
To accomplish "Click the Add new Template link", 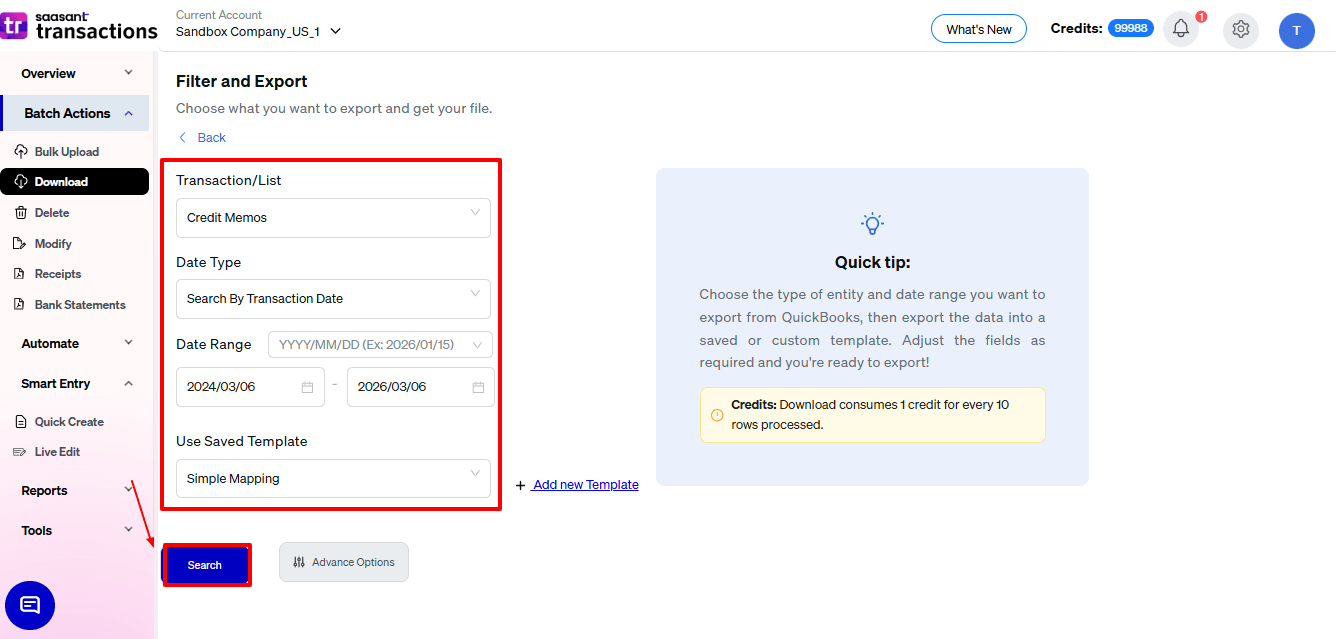I will (584, 485).
